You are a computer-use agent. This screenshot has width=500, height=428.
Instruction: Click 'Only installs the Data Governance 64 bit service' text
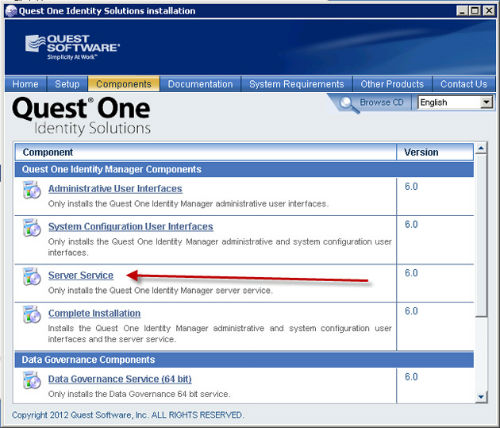[139, 394]
